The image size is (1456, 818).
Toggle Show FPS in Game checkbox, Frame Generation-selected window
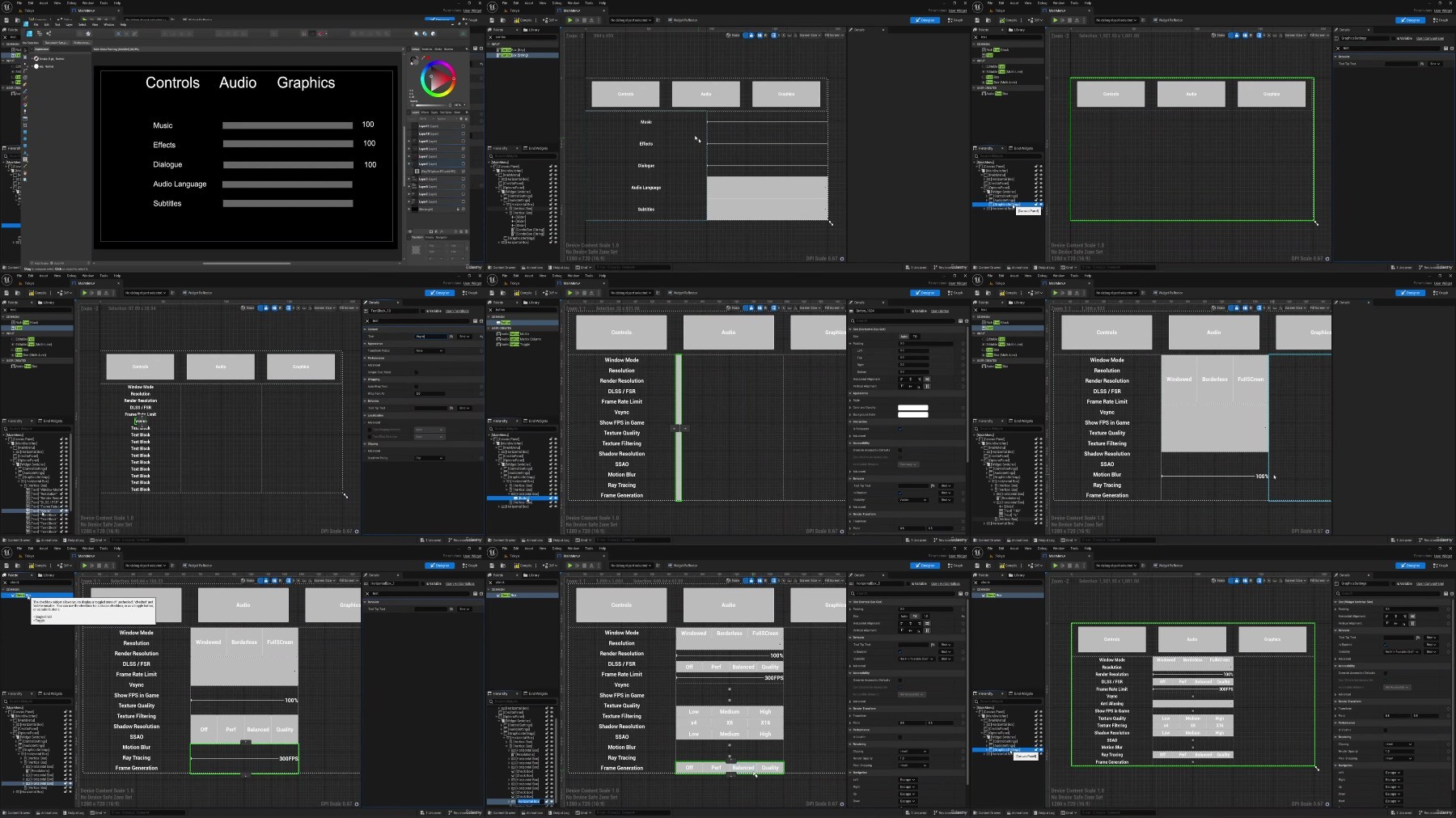[730, 700]
